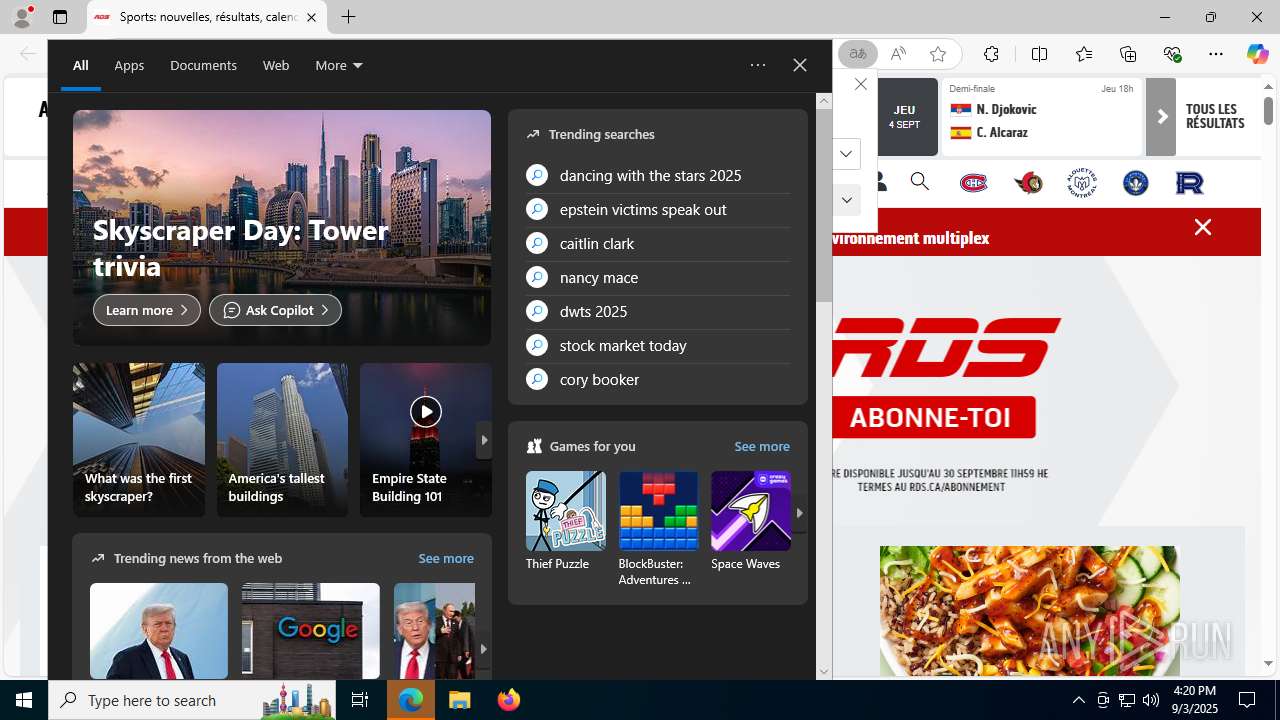
Task: Add a new browser tab
Action: pos(348,17)
